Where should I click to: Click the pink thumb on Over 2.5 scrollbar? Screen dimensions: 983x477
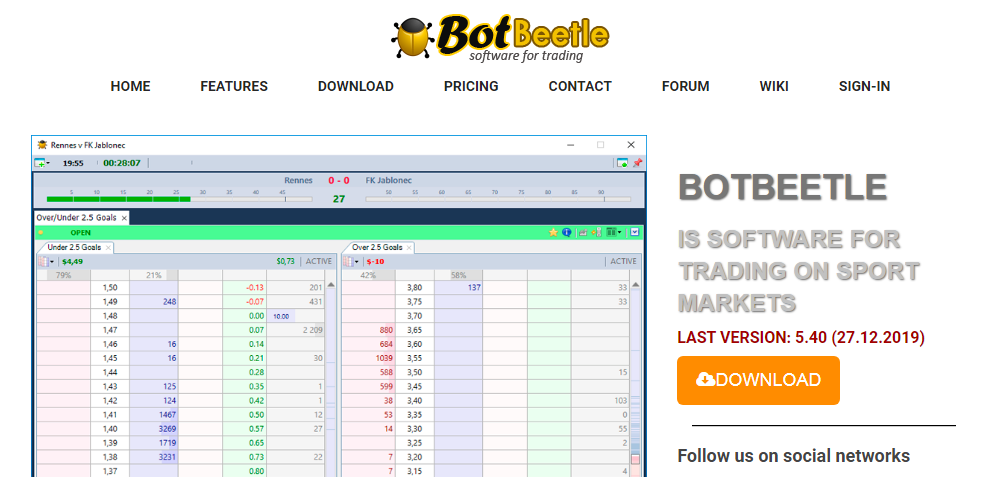(x=635, y=459)
